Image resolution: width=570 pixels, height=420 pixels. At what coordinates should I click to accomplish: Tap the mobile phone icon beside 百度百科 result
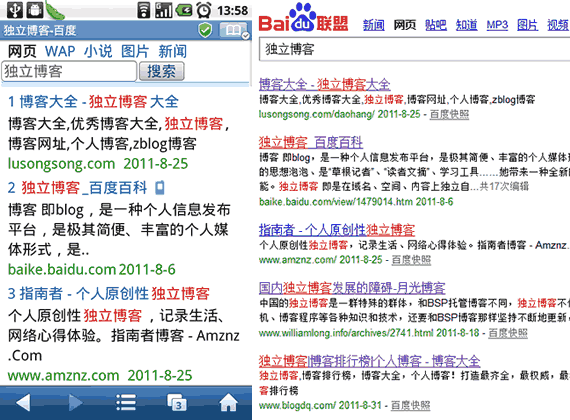(x=160, y=188)
